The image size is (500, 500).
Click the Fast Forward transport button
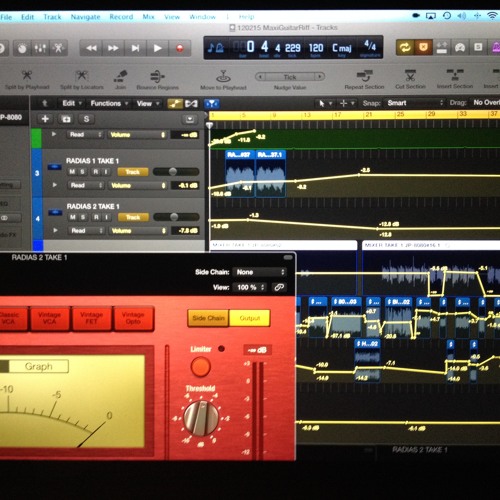click(x=113, y=49)
